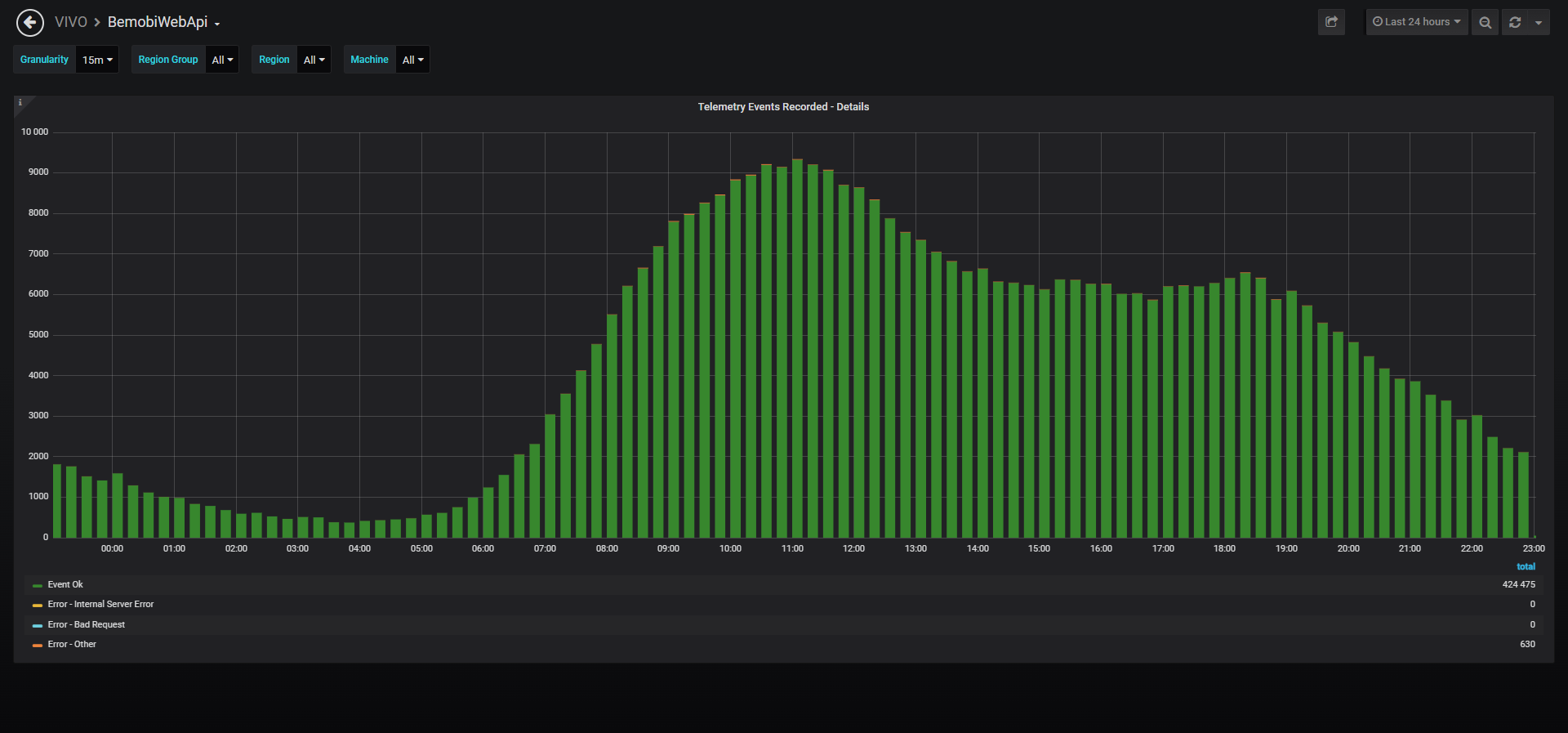The height and width of the screenshot is (733, 1568).
Task: Click the orange Error - Other color swatch
Action: coord(38,646)
